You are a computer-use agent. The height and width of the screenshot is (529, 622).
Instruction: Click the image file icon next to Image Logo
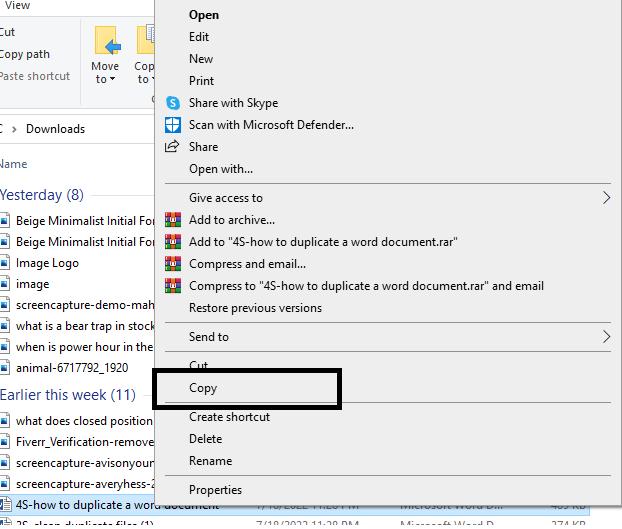(x=5, y=263)
